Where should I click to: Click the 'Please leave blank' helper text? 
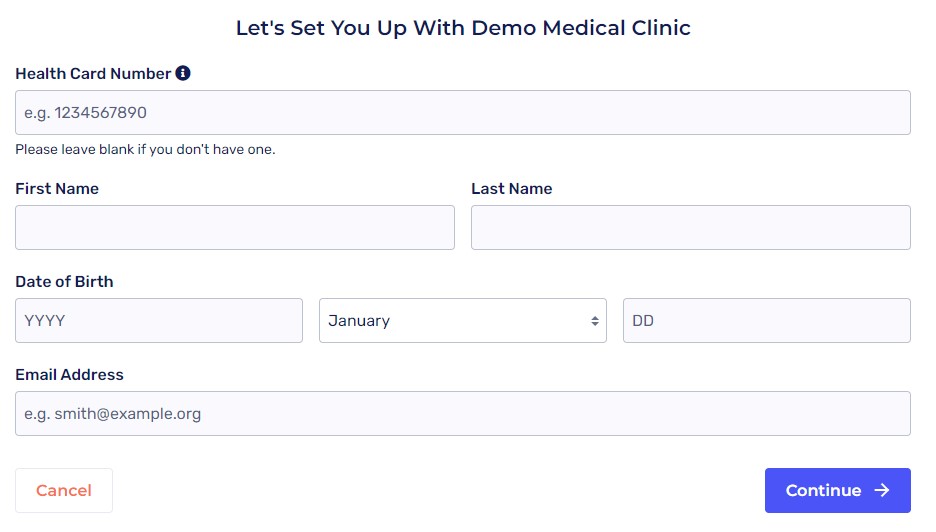point(145,150)
